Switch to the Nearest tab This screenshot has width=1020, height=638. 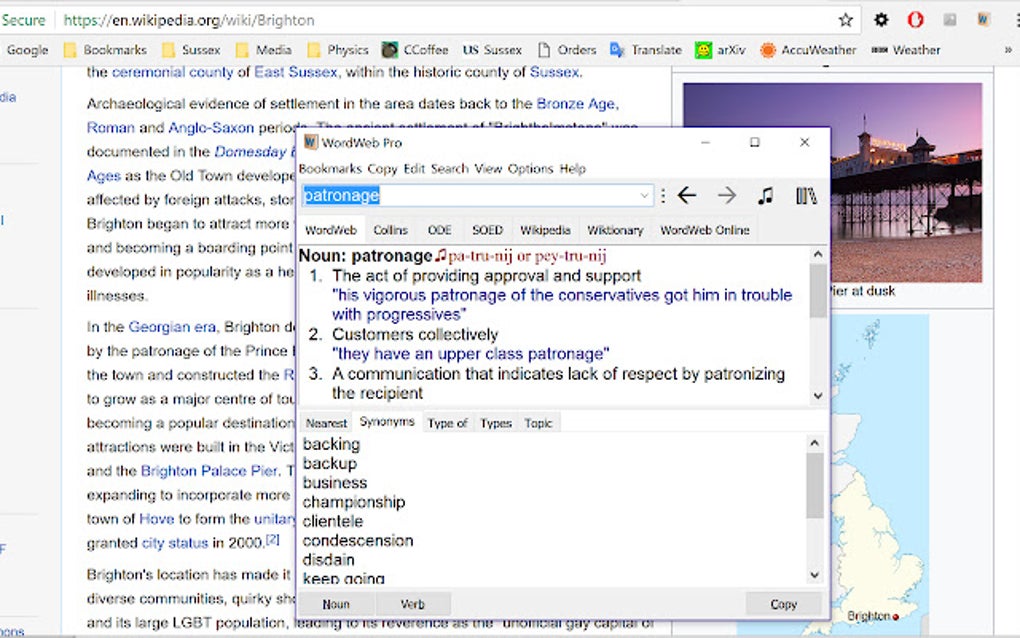(x=325, y=423)
